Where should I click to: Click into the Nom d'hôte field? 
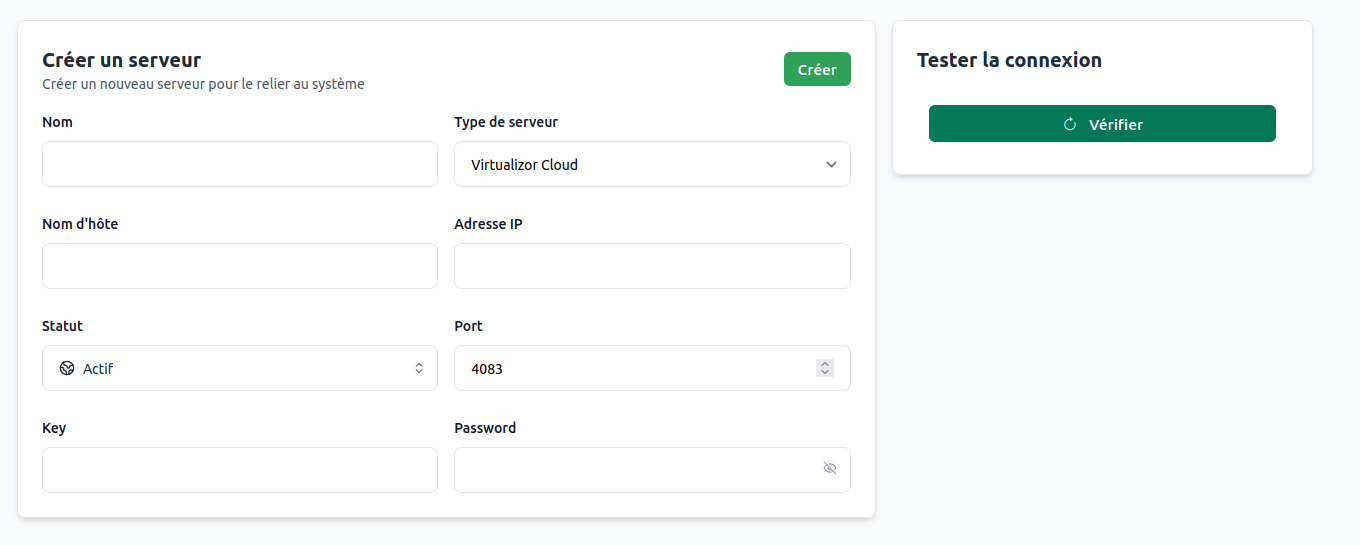[x=240, y=266]
